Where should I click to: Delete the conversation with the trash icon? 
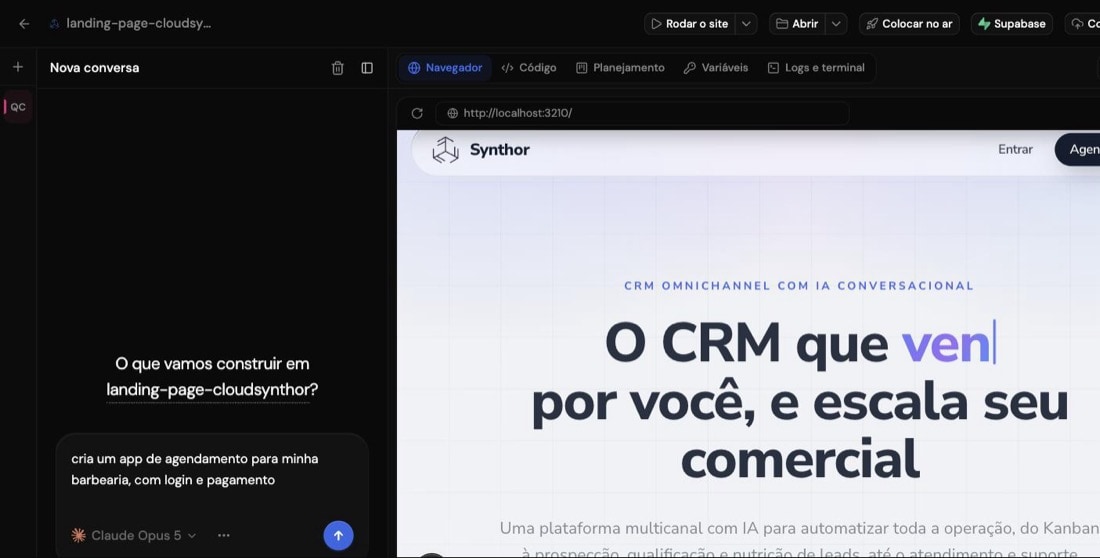pos(337,68)
